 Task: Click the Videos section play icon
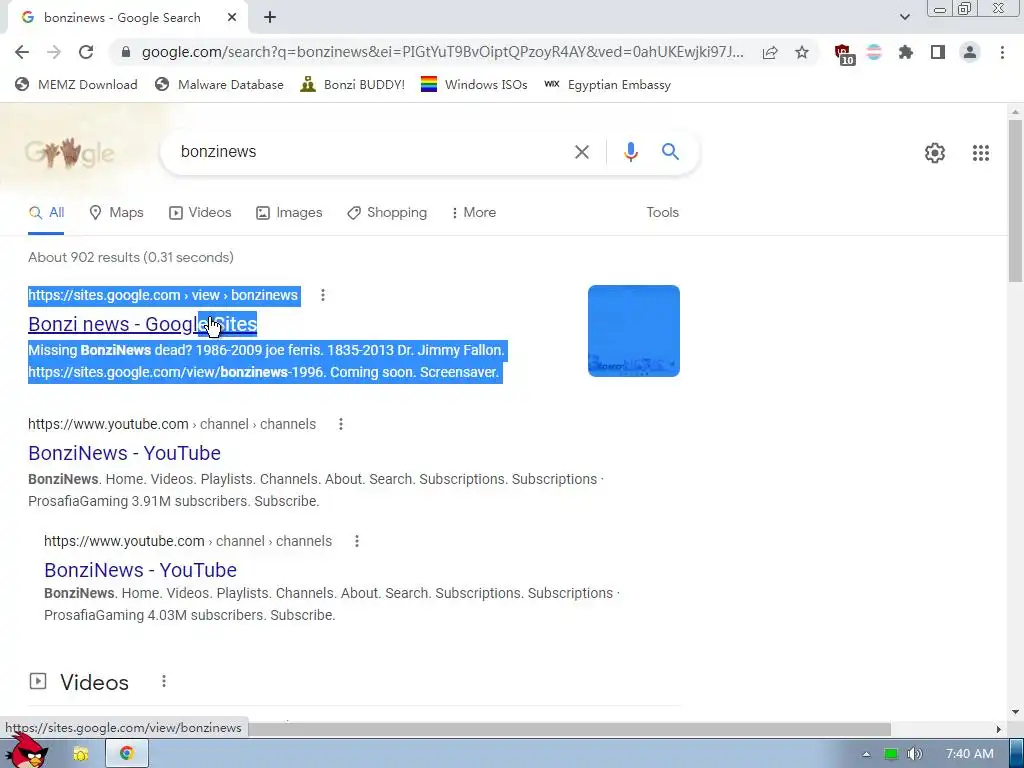[38, 681]
